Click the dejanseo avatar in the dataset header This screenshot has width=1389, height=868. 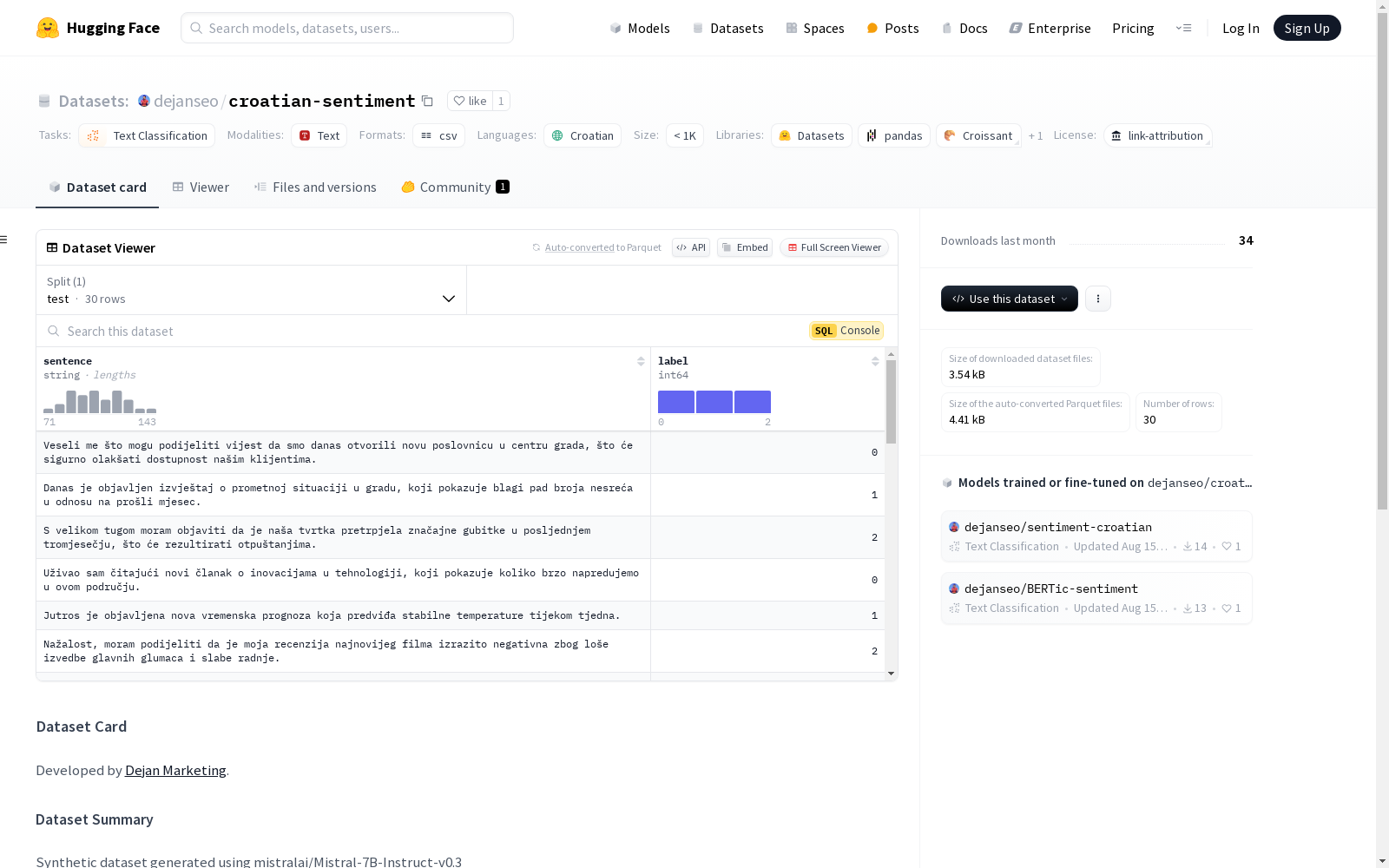pyautogui.click(x=144, y=101)
